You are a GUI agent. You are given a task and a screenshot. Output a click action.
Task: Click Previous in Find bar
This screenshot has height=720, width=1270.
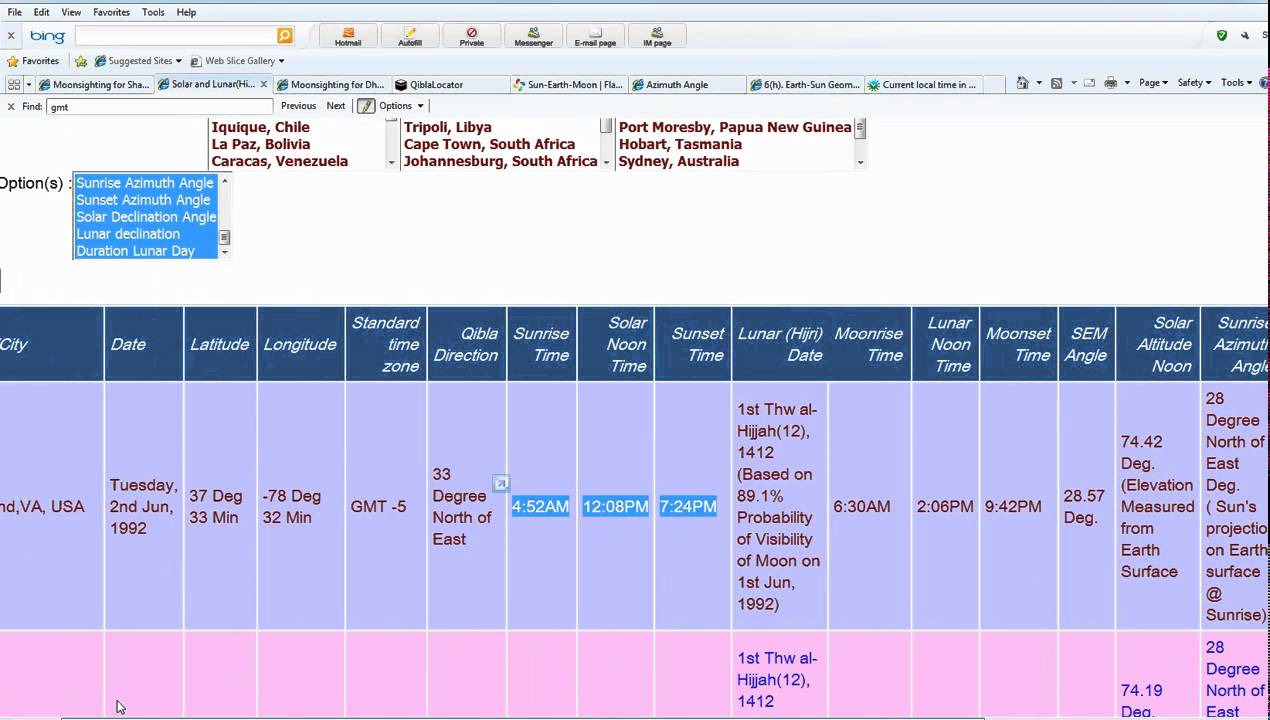tap(298, 106)
